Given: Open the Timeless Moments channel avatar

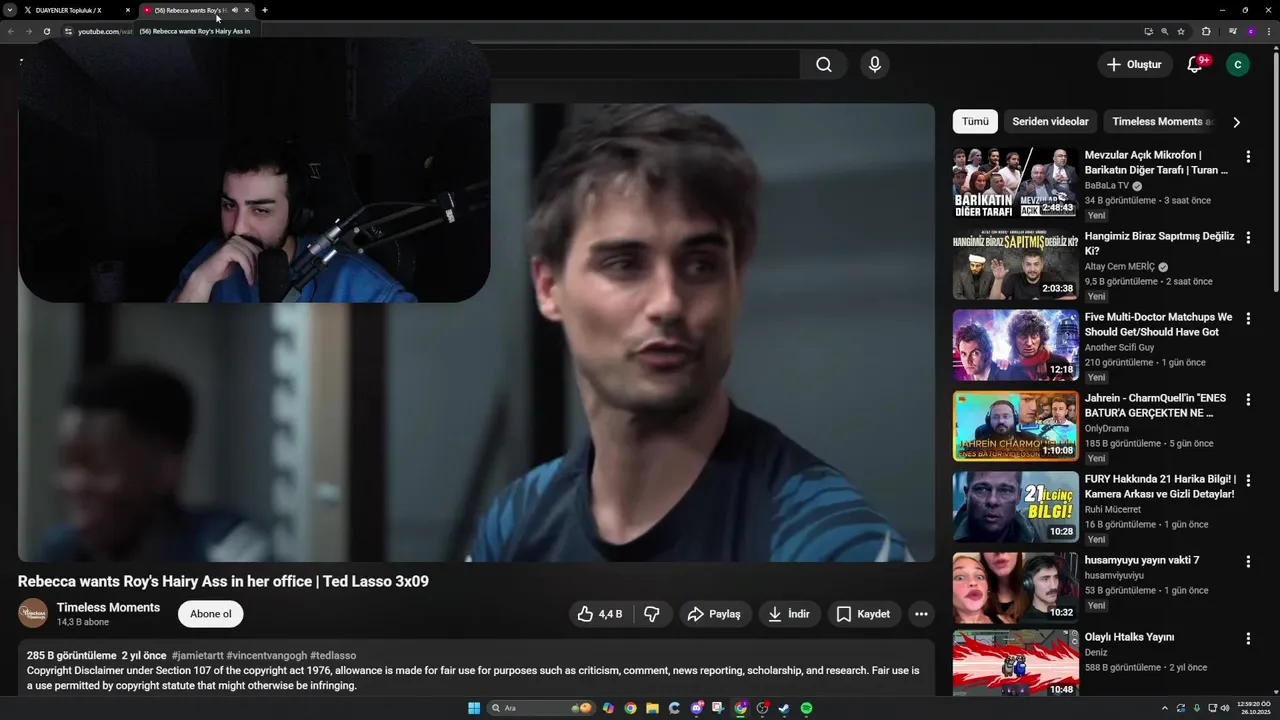Looking at the screenshot, I should [x=33, y=613].
